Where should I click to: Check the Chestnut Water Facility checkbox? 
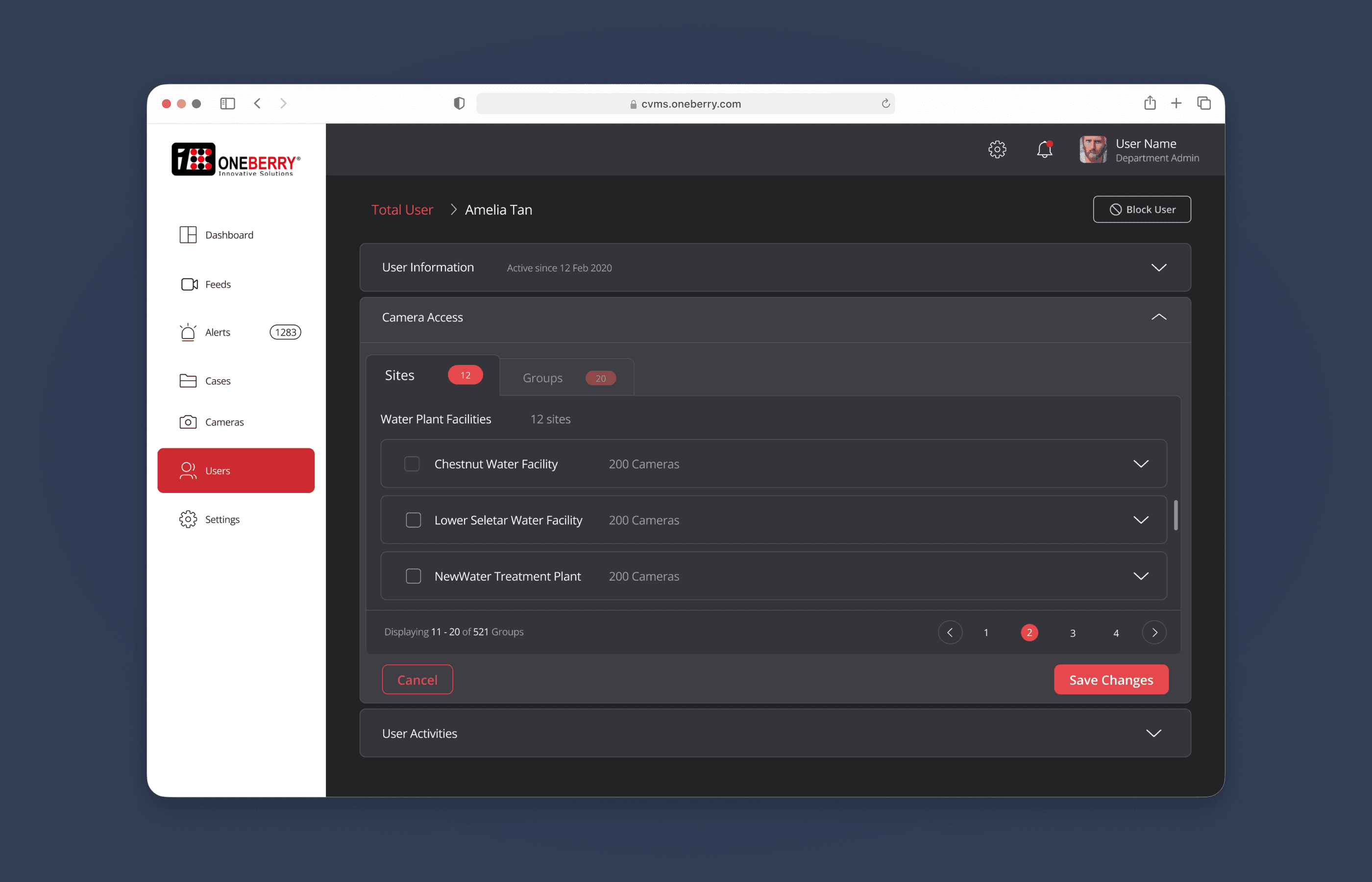coord(412,464)
